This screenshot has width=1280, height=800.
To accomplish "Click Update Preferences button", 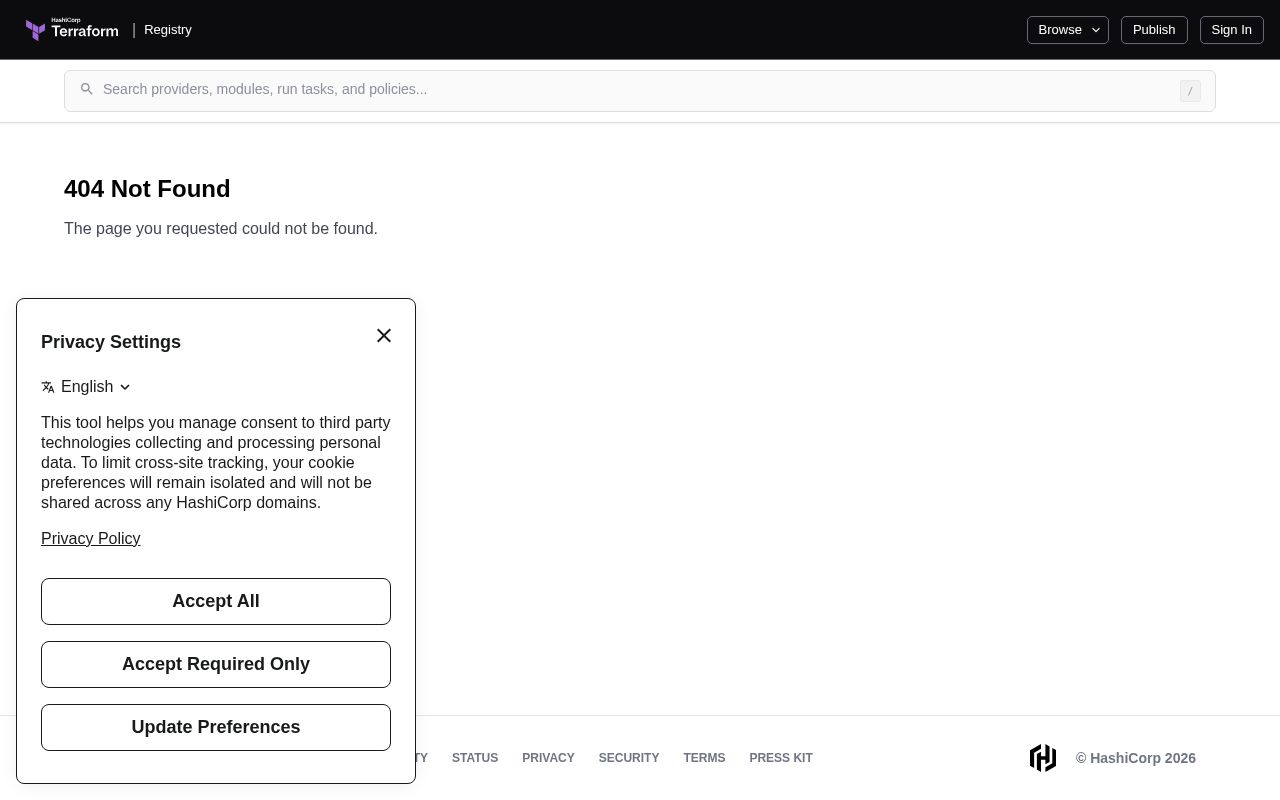I will pyautogui.click(x=216, y=727).
